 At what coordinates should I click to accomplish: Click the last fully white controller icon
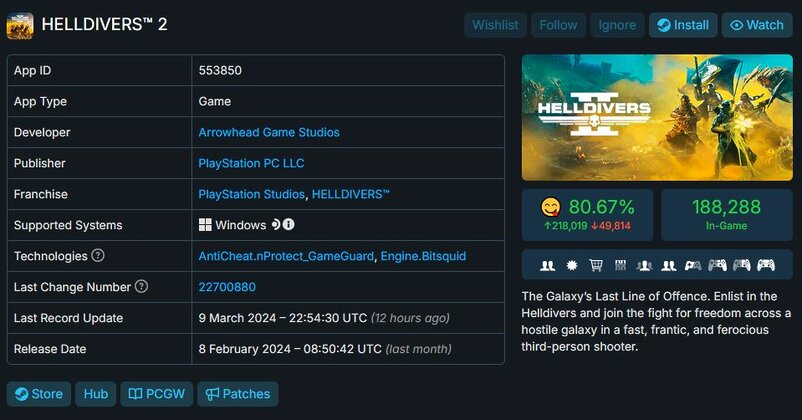pos(766,265)
